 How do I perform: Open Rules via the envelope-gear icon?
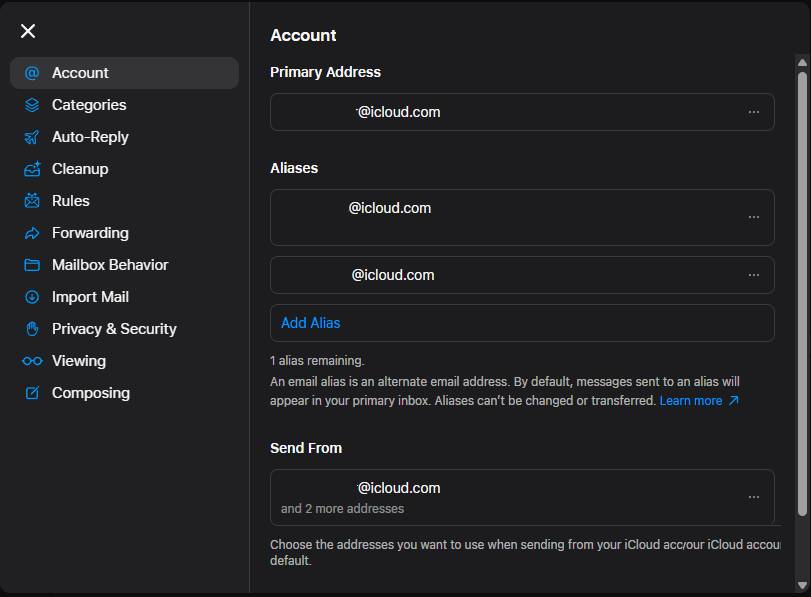pos(31,200)
